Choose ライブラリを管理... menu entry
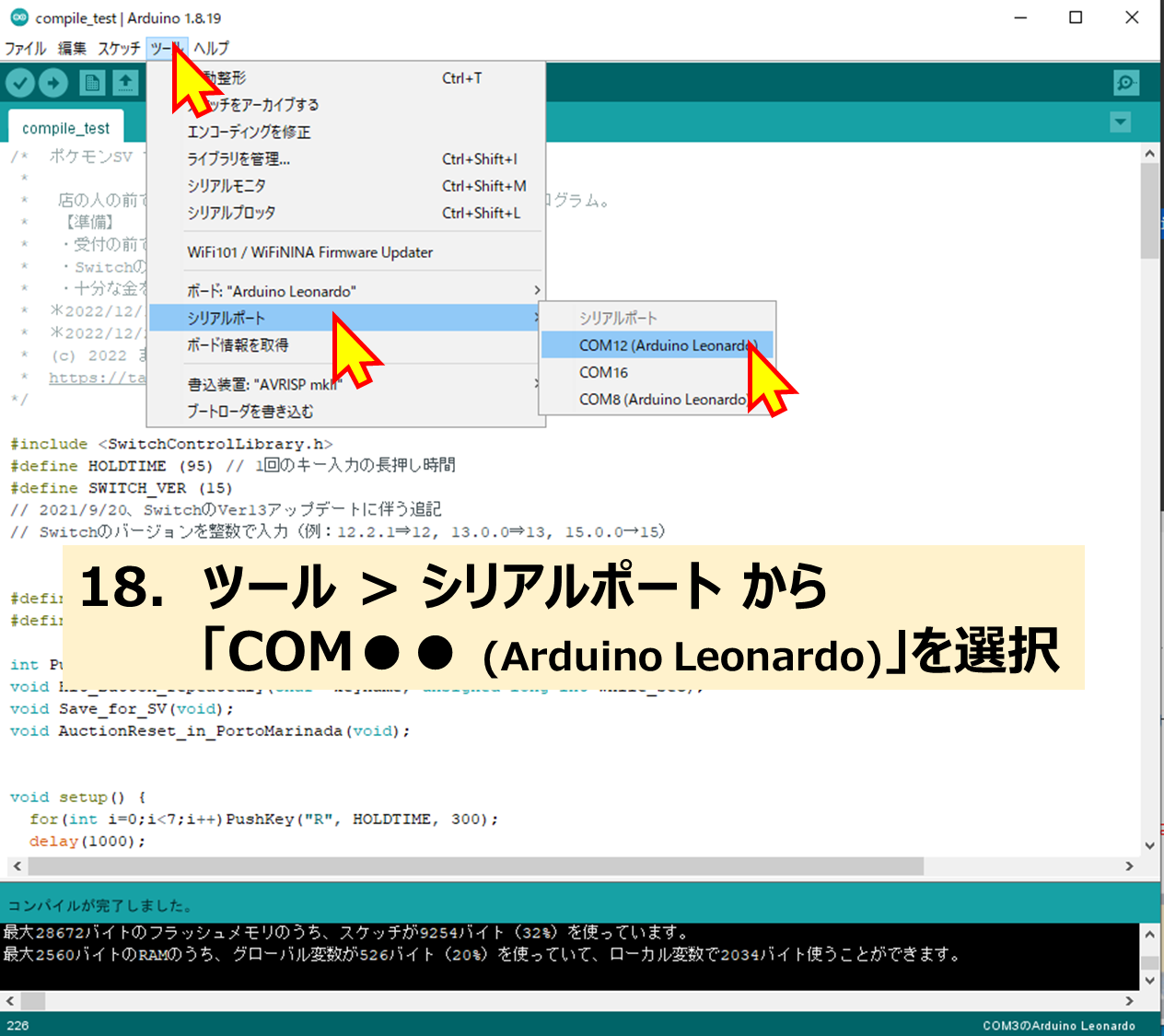1164x1036 pixels. pyautogui.click(x=346, y=158)
